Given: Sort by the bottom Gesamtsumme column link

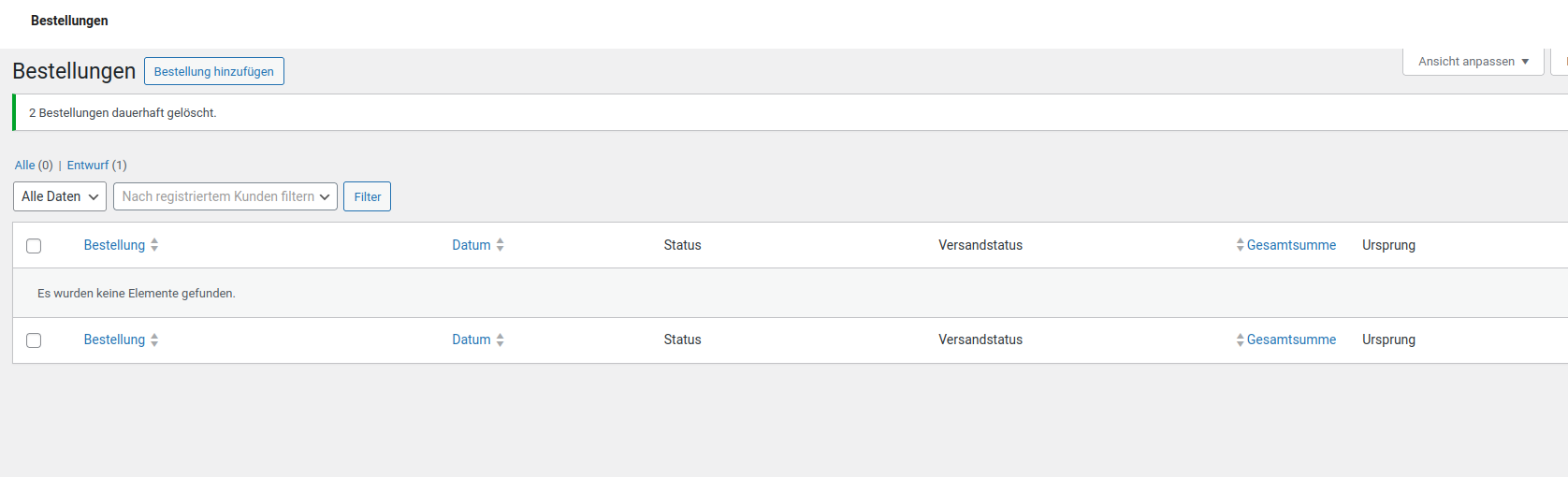Looking at the screenshot, I should click(x=1291, y=340).
